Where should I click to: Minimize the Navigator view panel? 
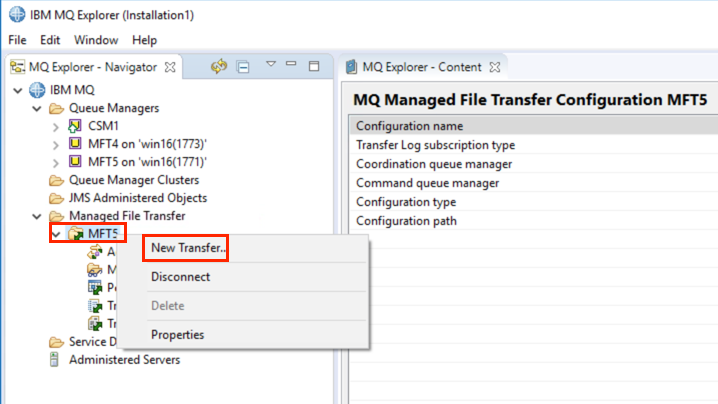pos(291,64)
